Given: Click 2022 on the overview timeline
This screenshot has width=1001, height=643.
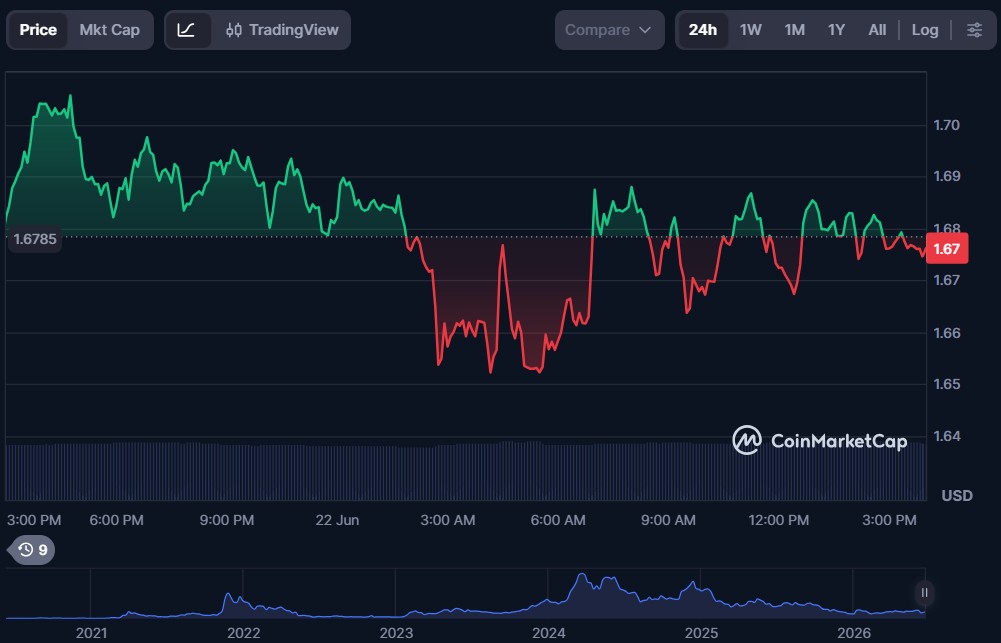Looking at the screenshot, I should (x=243, y=633).
